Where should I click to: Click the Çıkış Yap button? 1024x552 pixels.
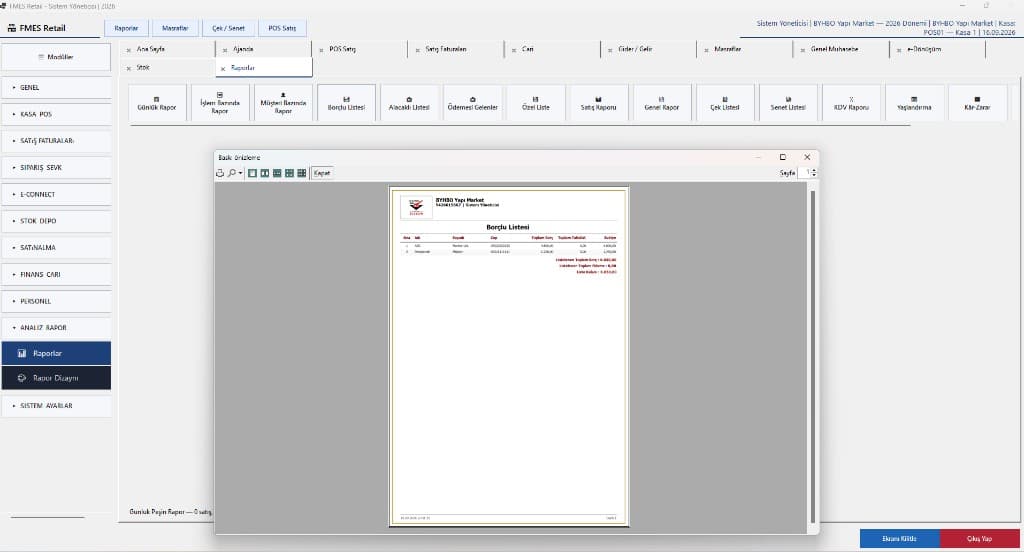pos(979,538)
